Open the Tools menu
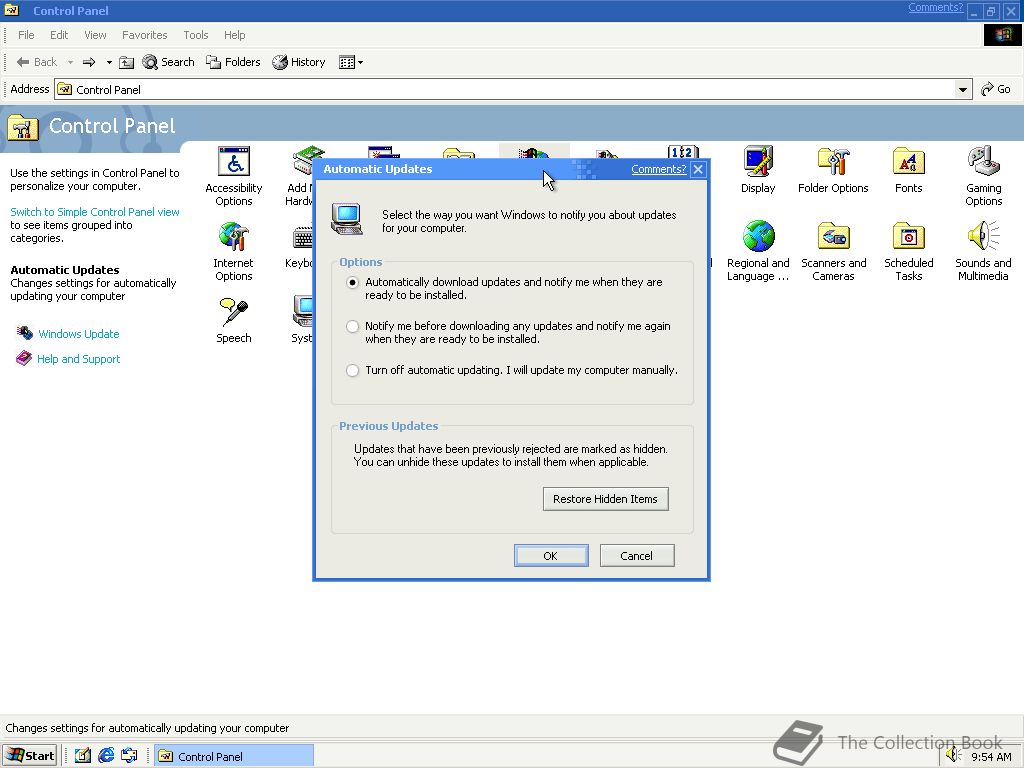Viewport: 1024px width, 768px height. coord(195,35)
